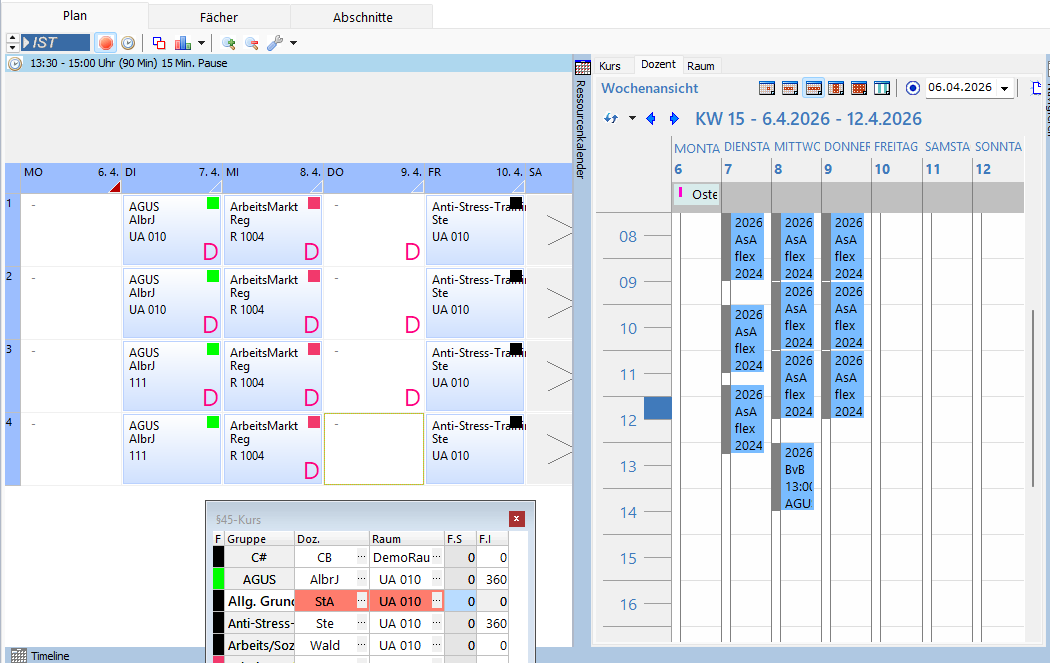This screenshot has width=1050, height=663.
Task: Go to previous week with the left blue arrow
Action: point(651,119)
